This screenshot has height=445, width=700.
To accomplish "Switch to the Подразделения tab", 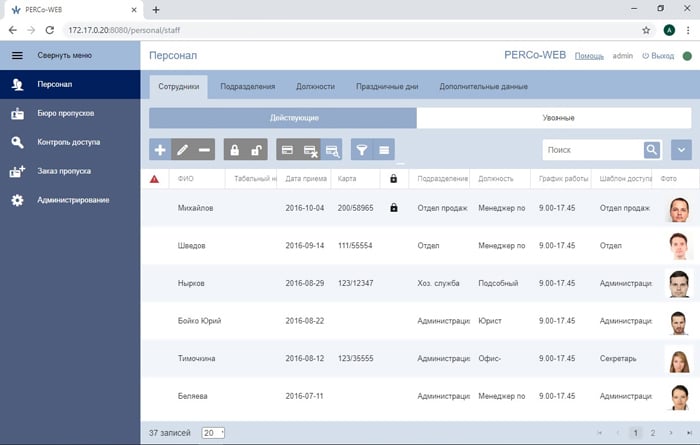I will [x=248, y=87].
